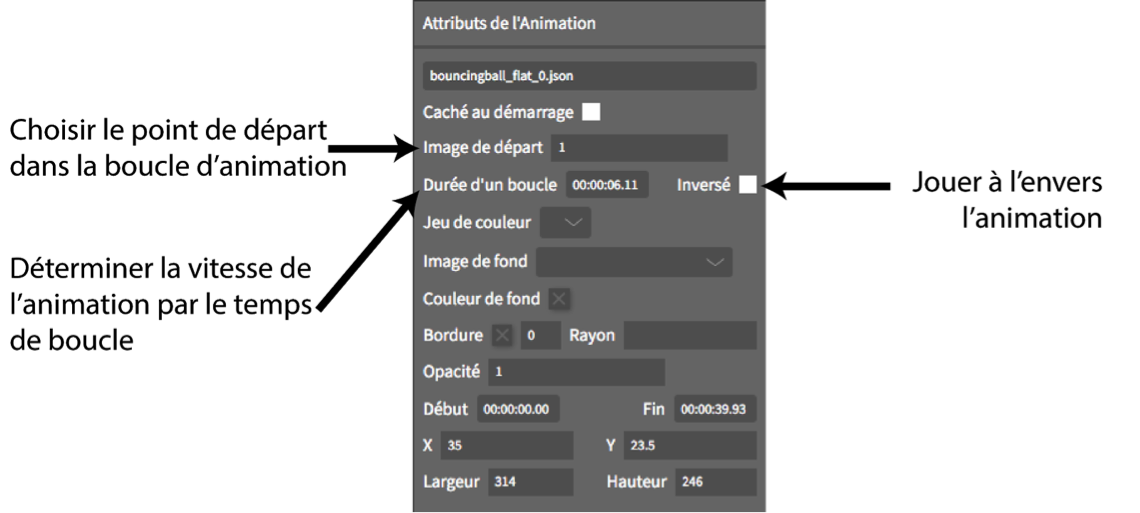
Task: Click the Opacité value field
Action: point(576,371)
